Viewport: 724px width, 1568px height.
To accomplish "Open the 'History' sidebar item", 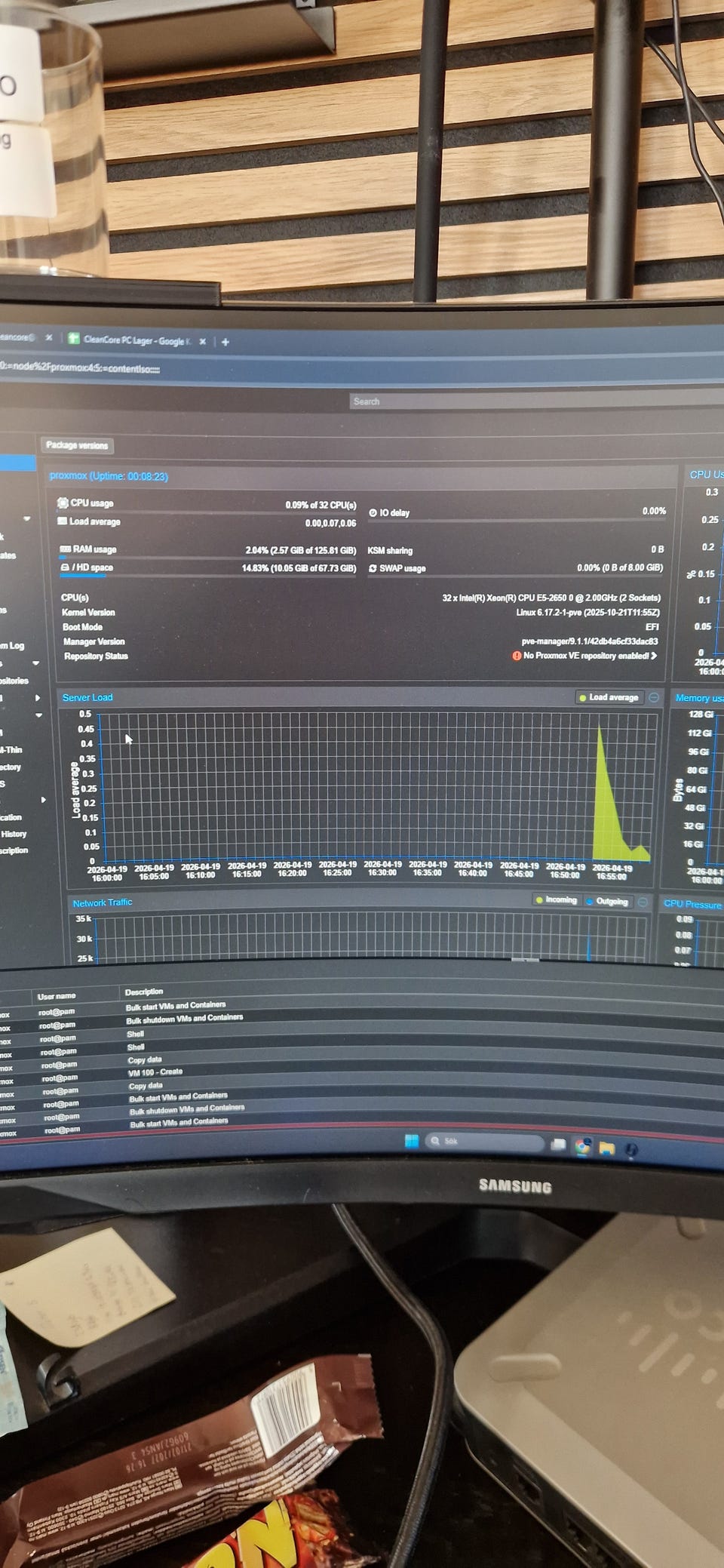I will coord(14,834).
